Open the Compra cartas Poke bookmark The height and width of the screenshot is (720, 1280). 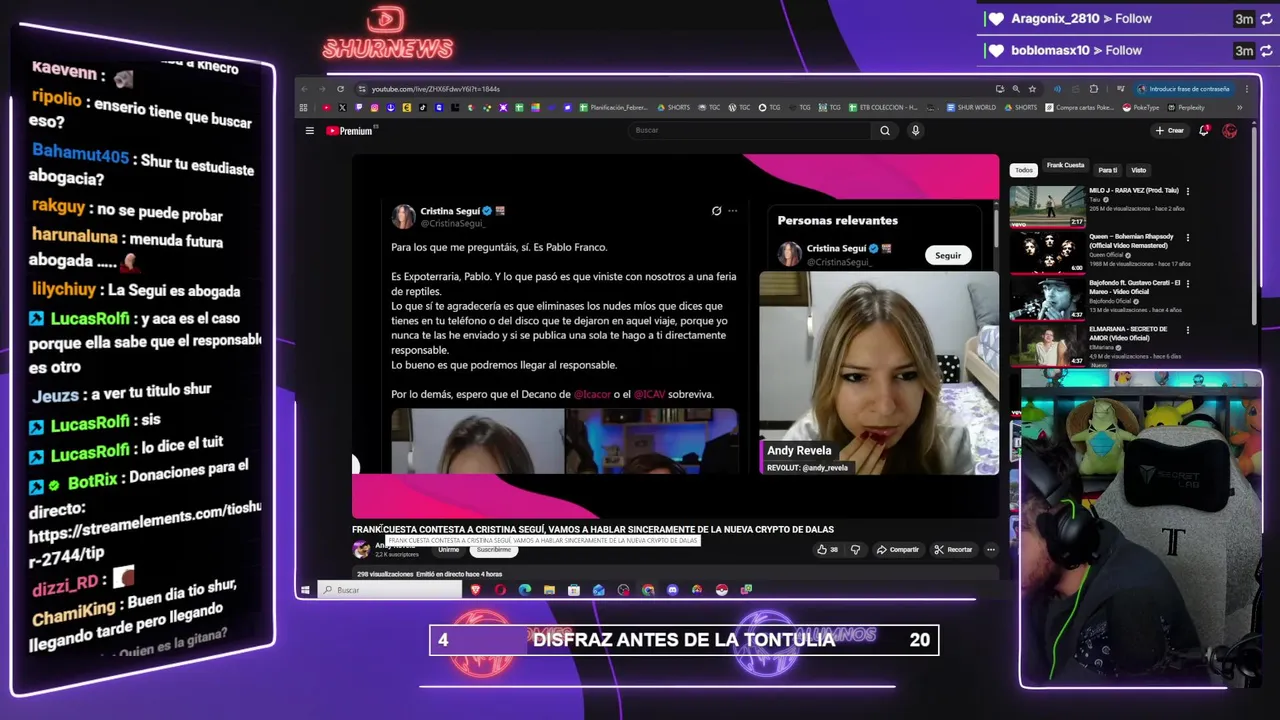pyautogui.click(x=1080, y=108)
